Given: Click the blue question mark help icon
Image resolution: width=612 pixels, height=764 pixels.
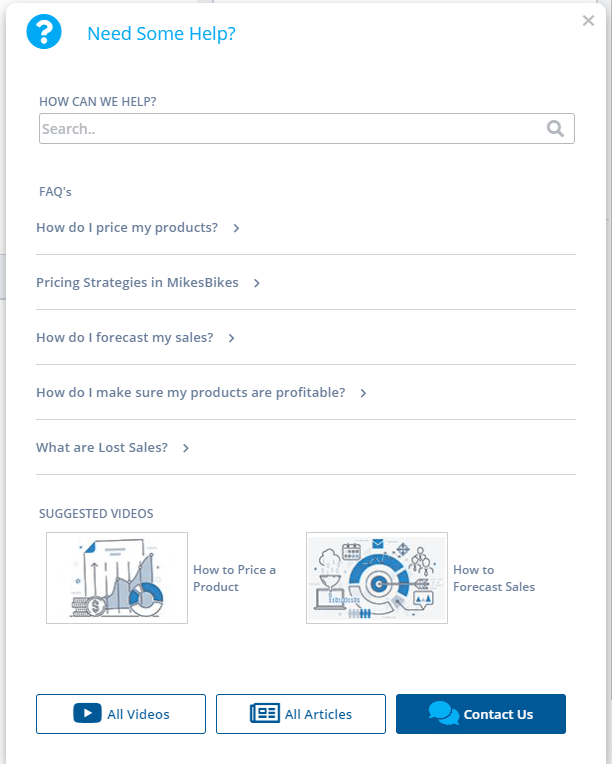Looking at the screenshot, I should coord(44,32).
